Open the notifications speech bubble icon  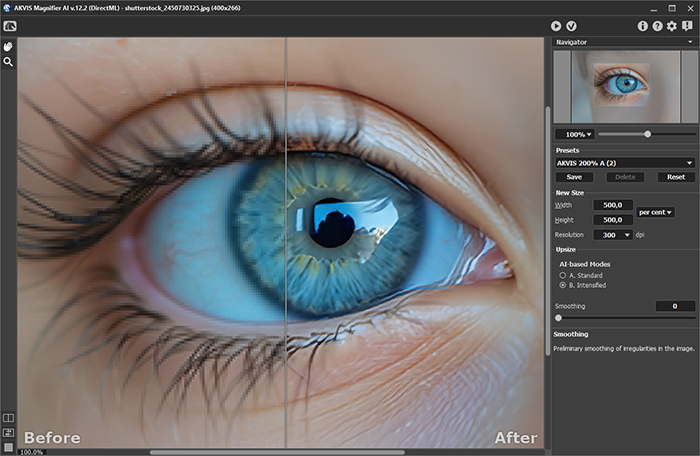coord(687,26)
